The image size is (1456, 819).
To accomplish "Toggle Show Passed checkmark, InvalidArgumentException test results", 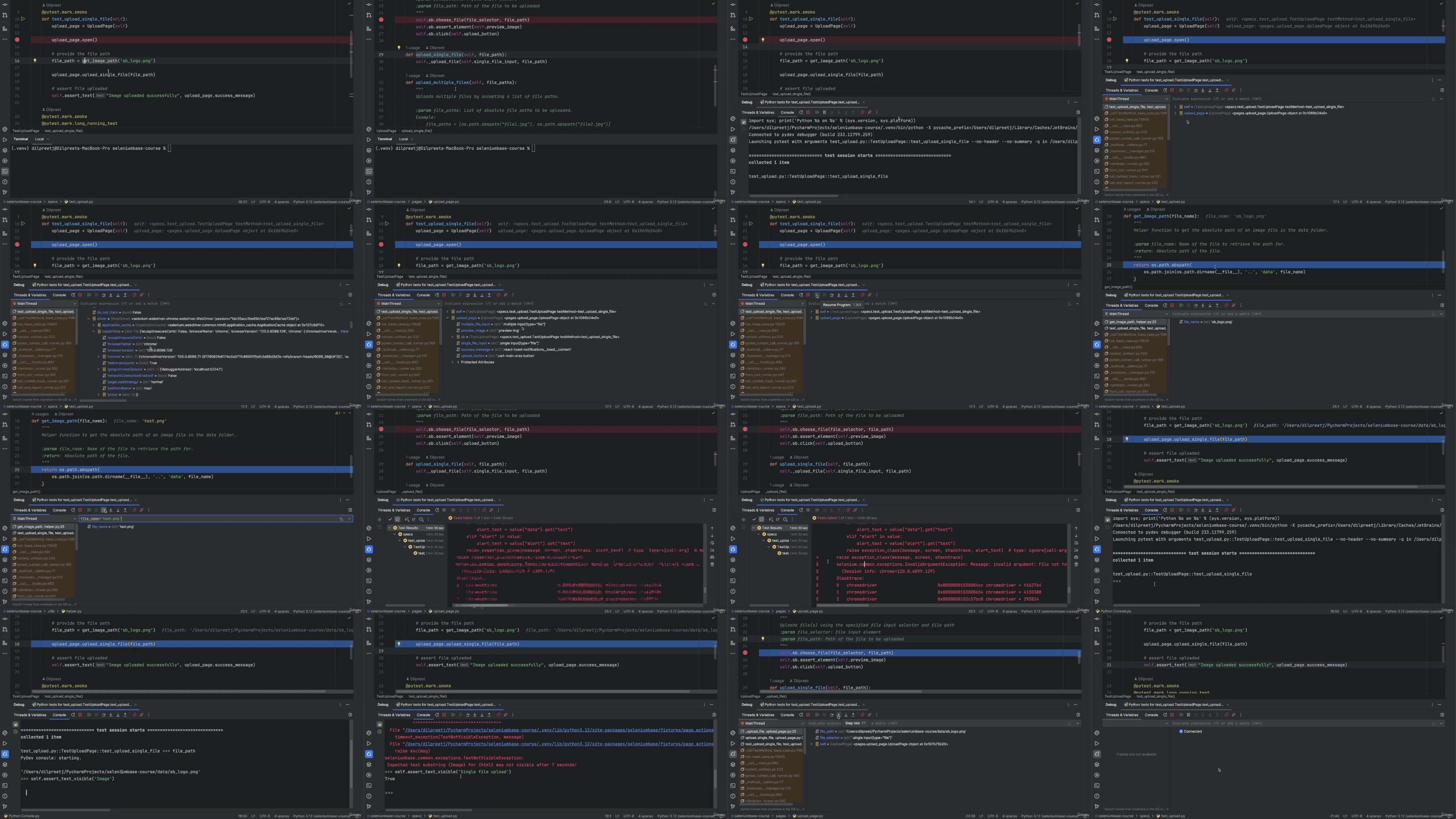I will click(754, 520).
